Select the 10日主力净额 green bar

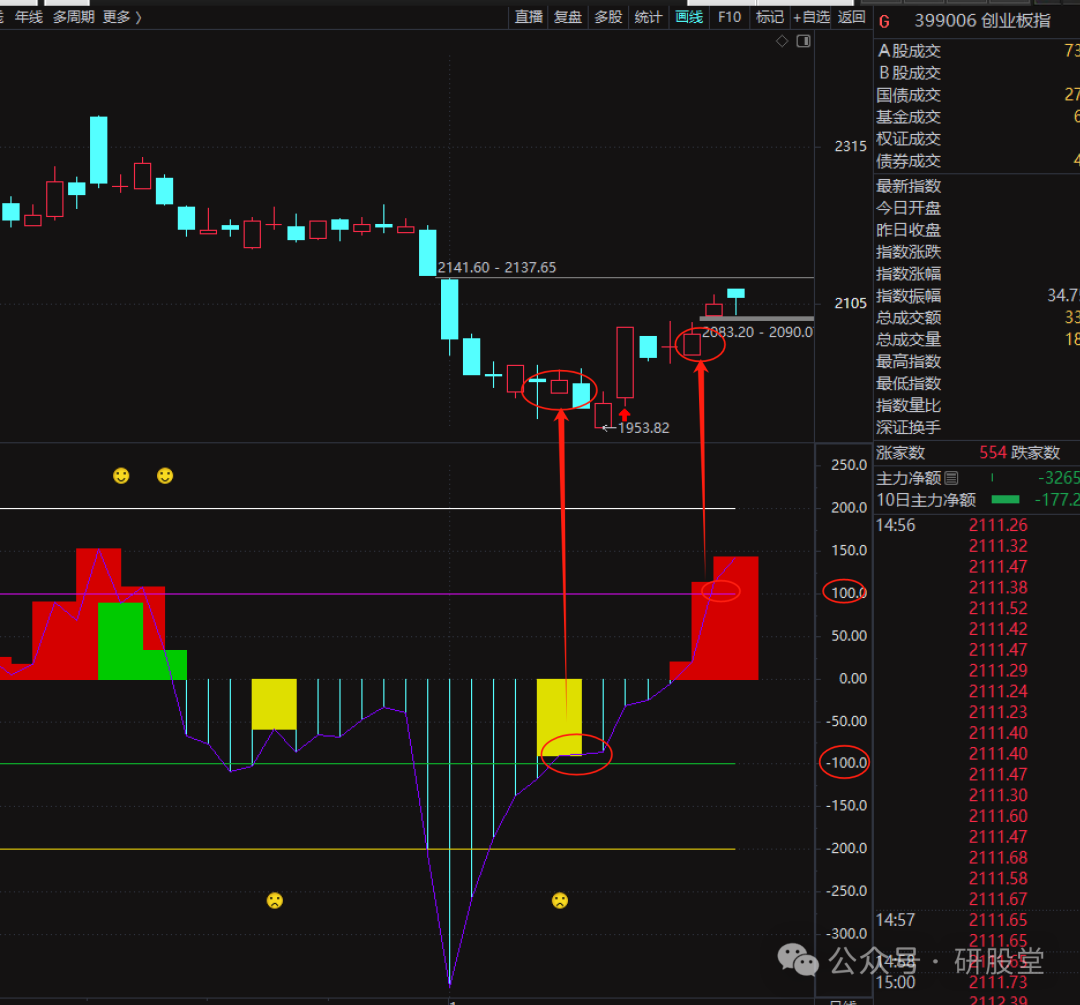click(x=1005, y=499)
